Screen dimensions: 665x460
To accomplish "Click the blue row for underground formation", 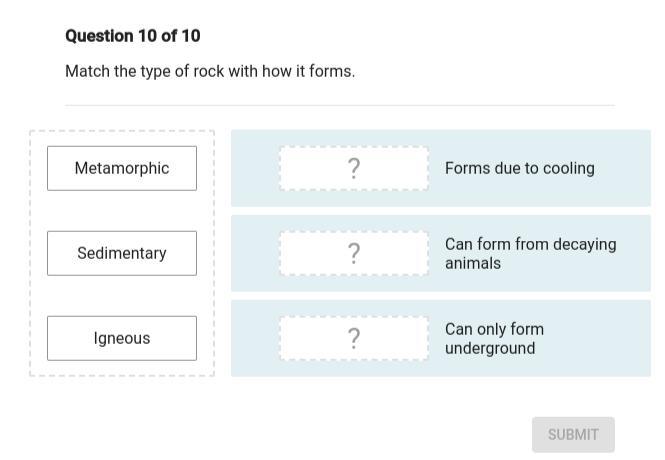I will click(x=254, y=338).
